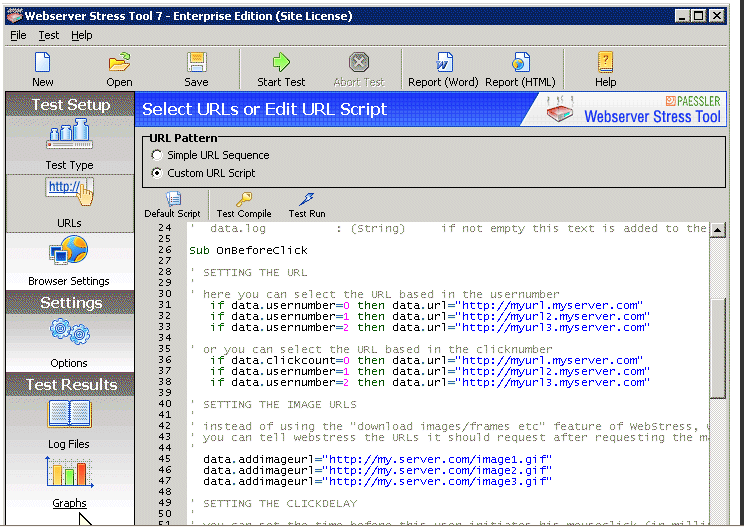Click the Settings section header
This screenshot has height=527, width=744.
[x=70, y=303]
